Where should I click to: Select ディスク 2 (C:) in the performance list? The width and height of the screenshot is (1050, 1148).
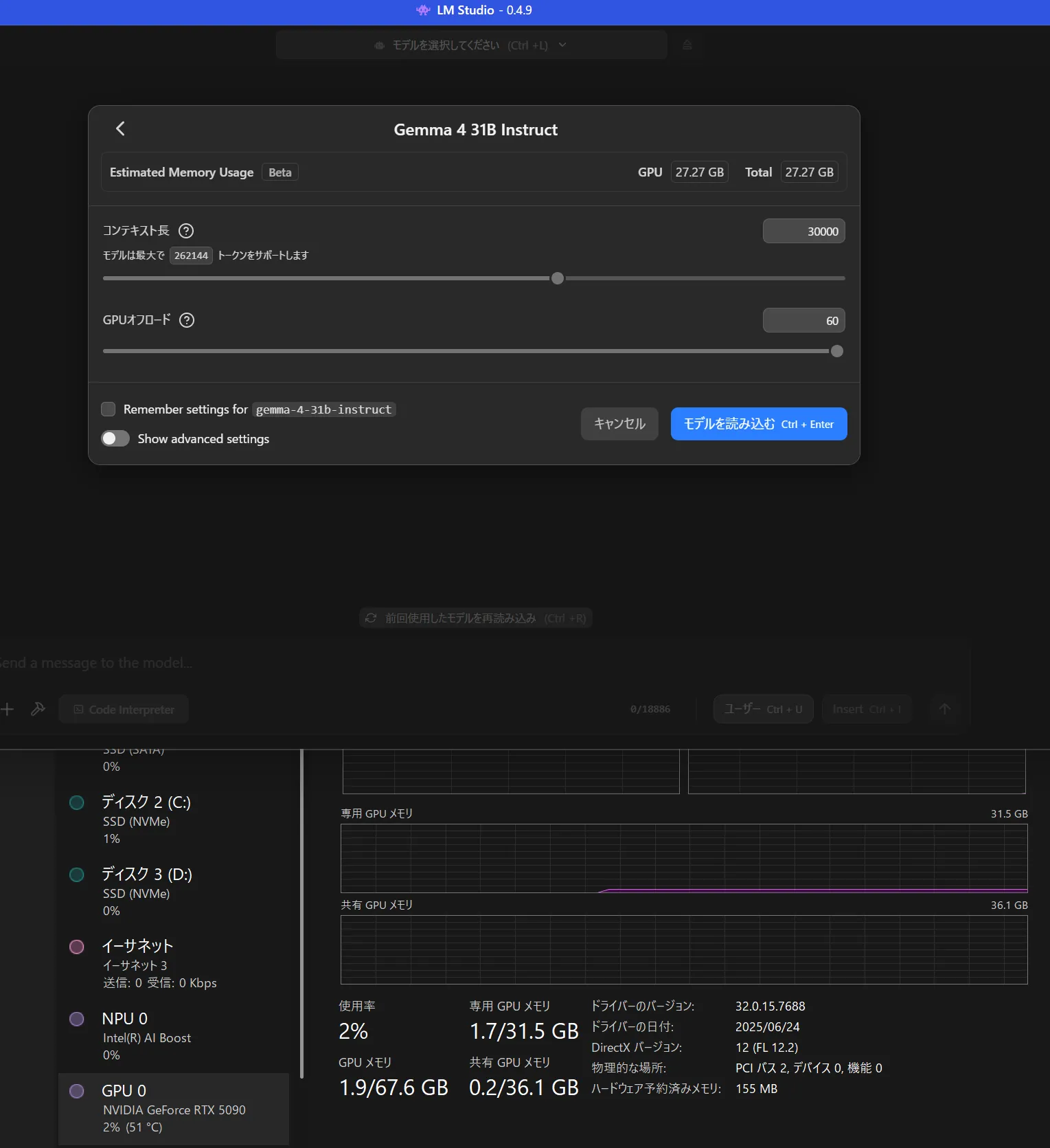point(173,819)
